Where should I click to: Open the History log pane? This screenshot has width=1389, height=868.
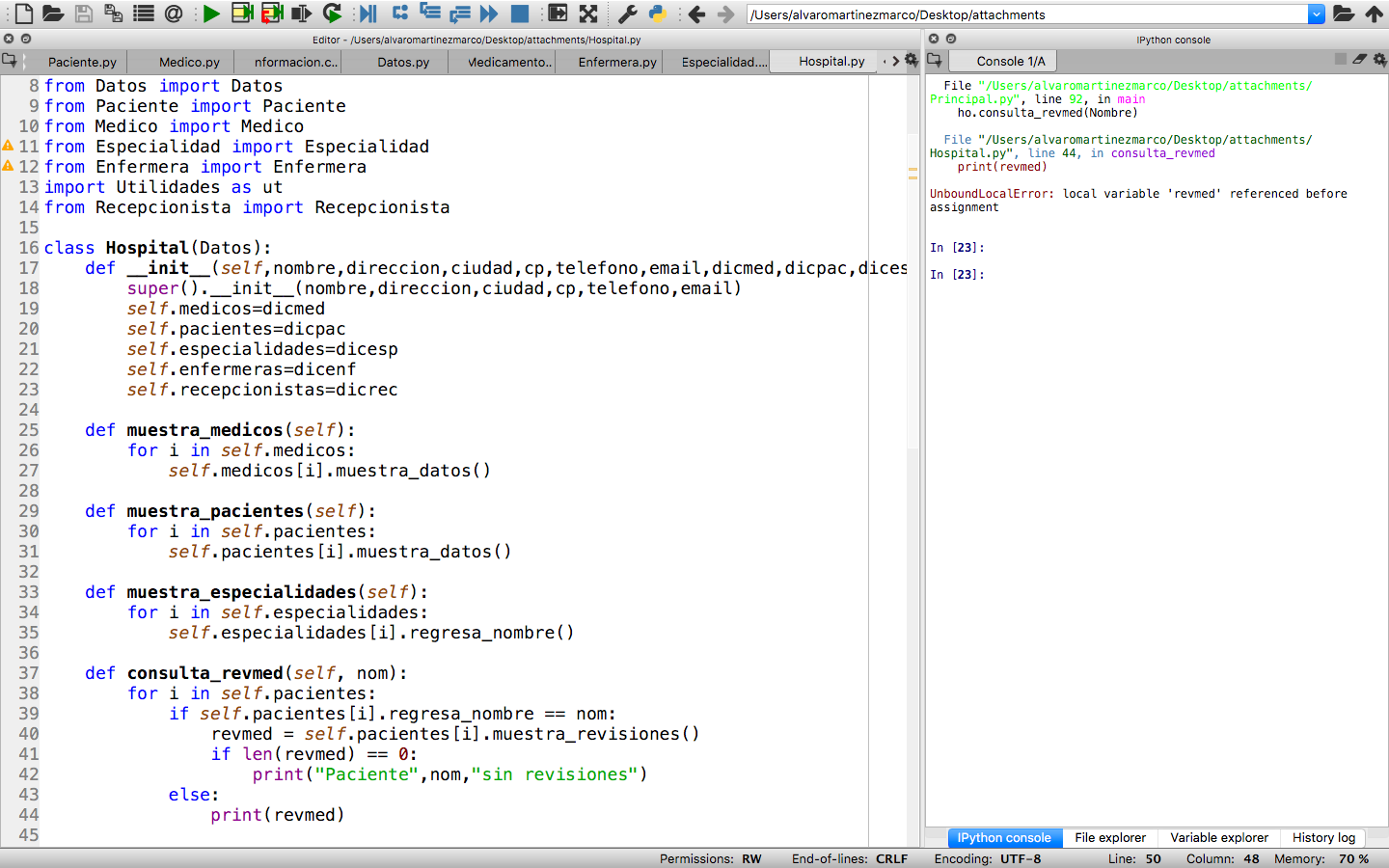(x=1323, y=837)
